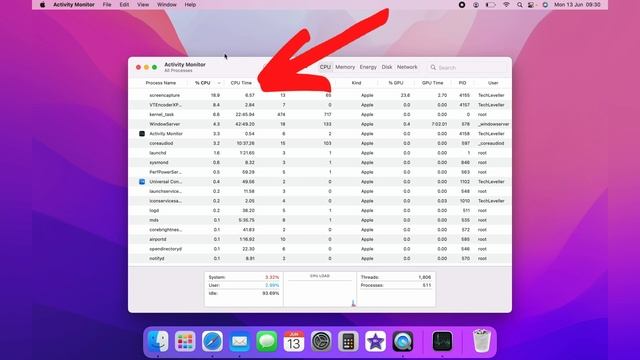
Task: Click the CPU Load graph
Action: pos(320,289)
